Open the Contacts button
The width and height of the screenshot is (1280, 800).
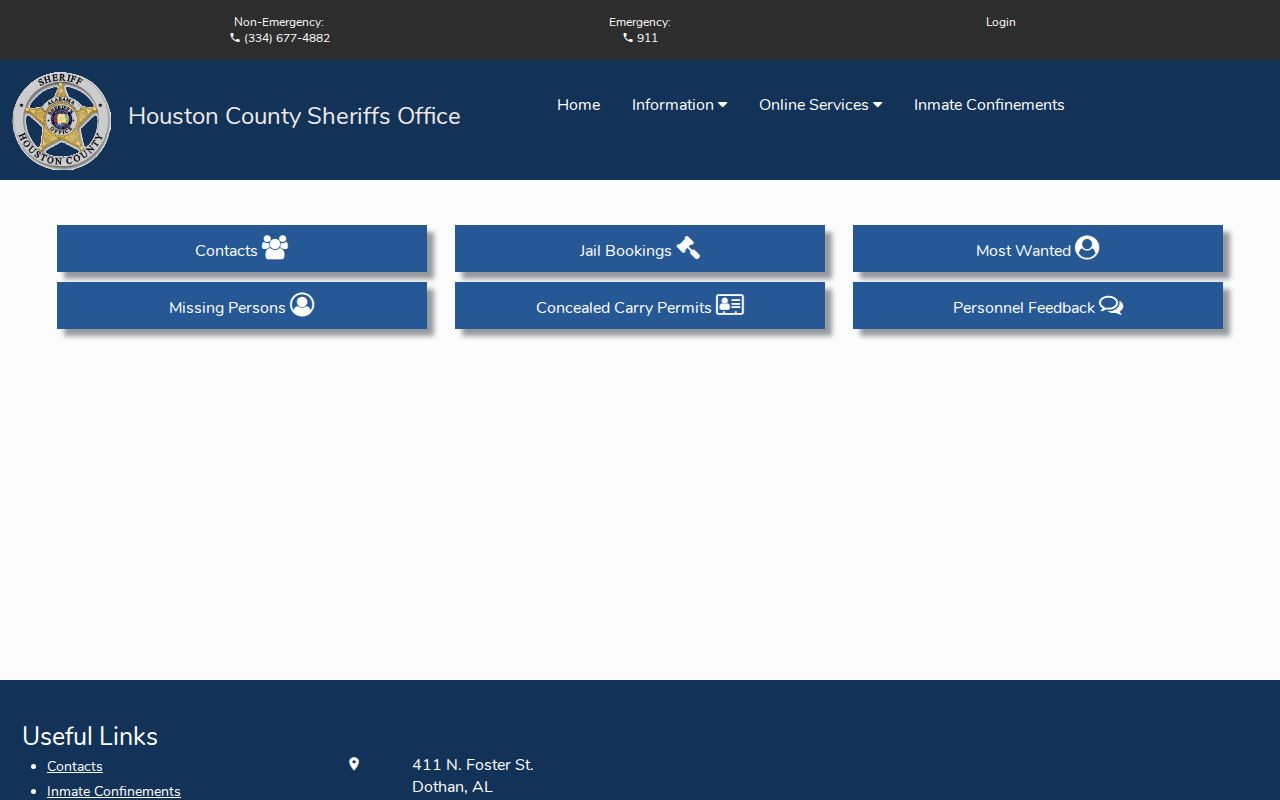(242, 248)
